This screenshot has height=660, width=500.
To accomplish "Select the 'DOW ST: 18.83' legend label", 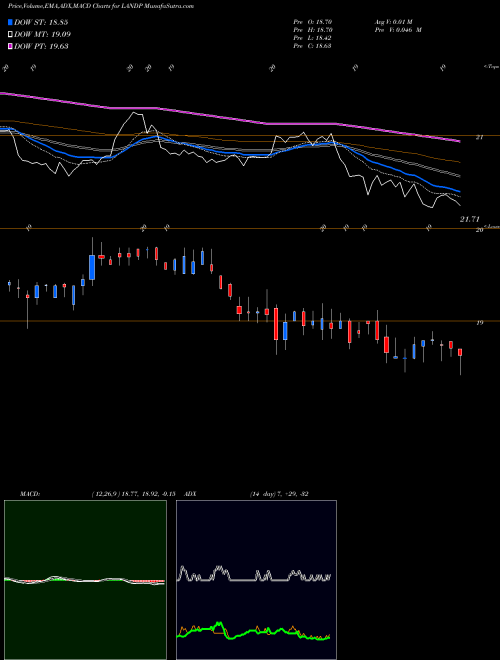I will click(x=41, y=22).
